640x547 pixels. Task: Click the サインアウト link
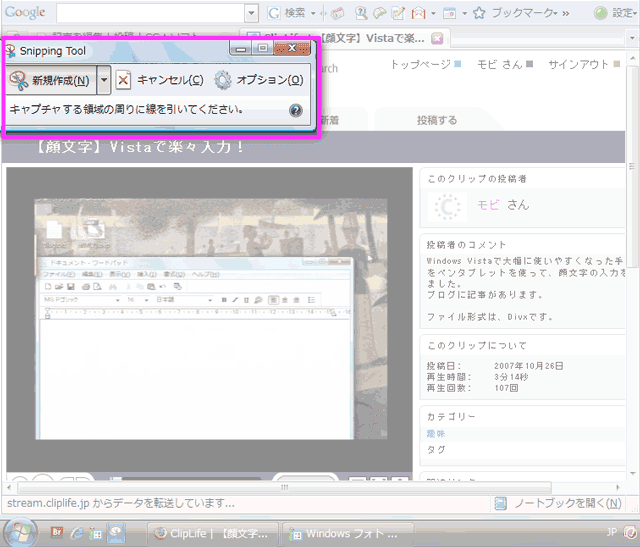[x=579, y=64]
